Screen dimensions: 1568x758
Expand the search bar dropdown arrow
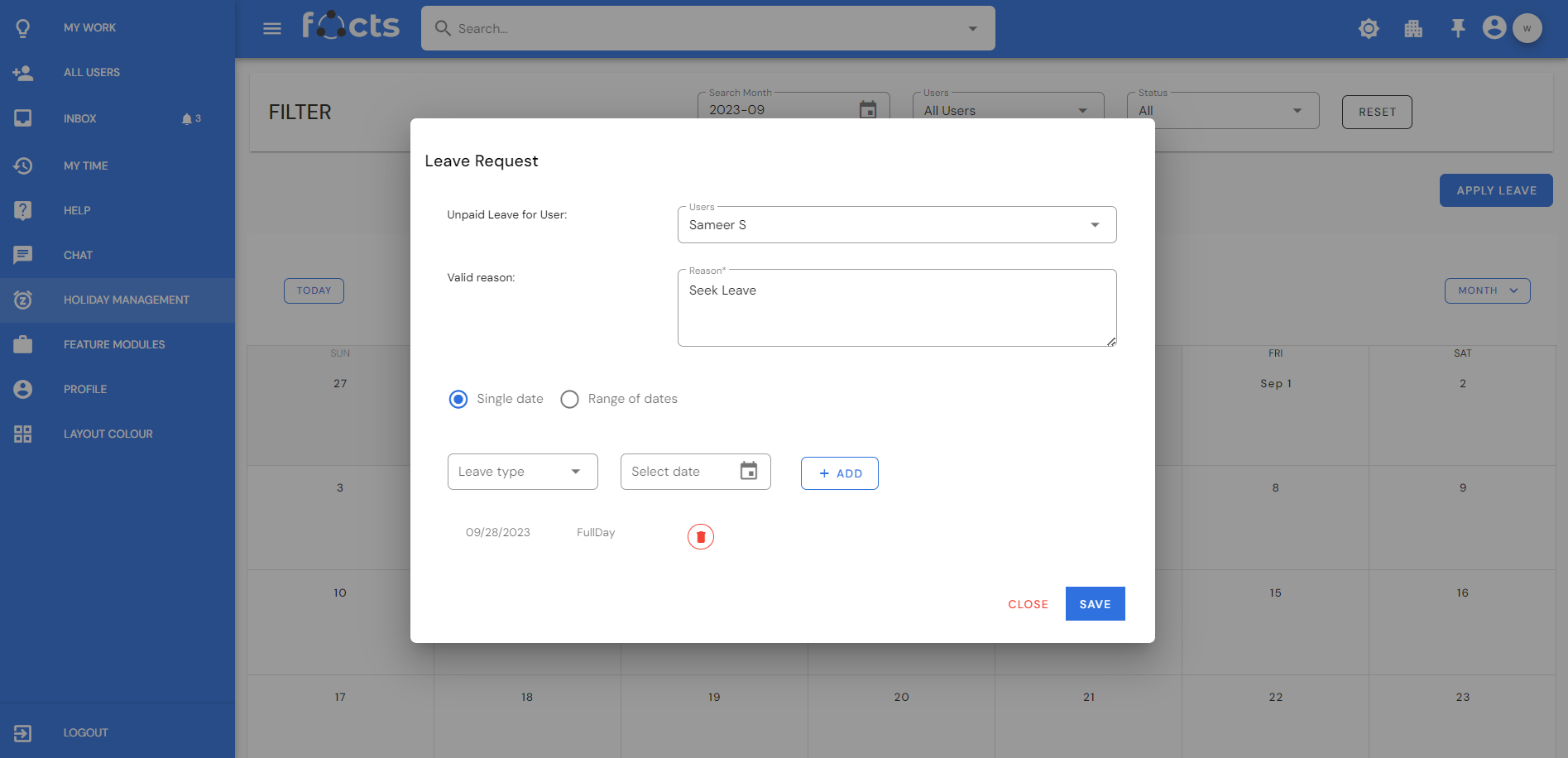[x=972, y=29]
